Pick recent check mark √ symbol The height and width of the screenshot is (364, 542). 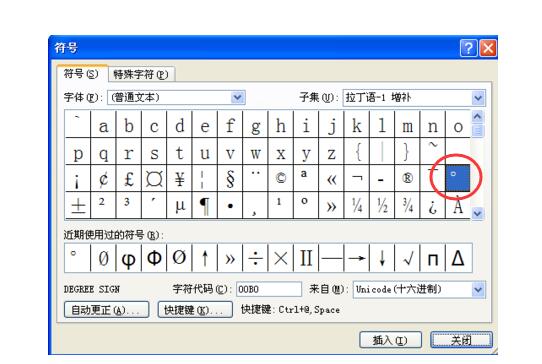tap(407, 258)
